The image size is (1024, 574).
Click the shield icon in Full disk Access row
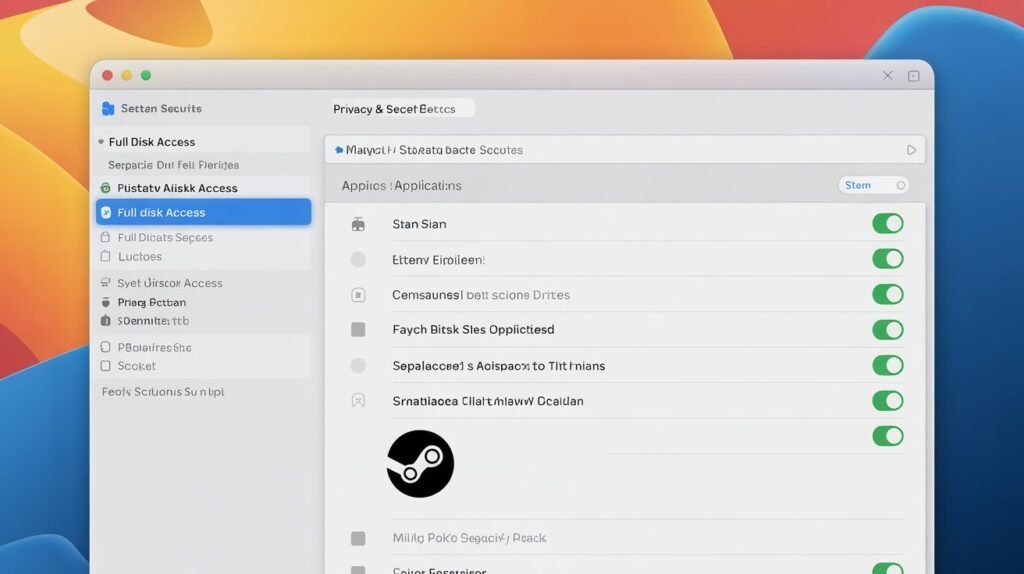(106, 212)
